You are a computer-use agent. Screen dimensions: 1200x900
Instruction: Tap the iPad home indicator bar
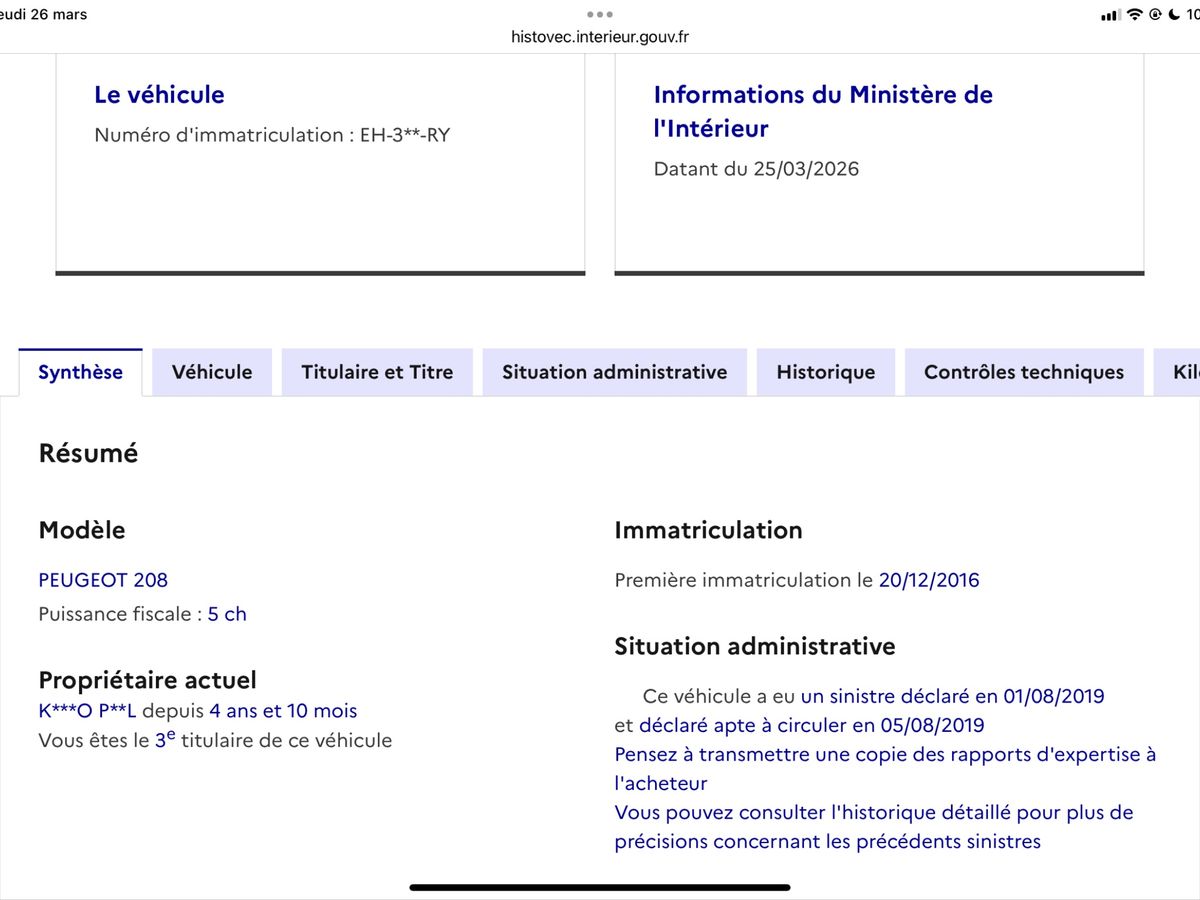click(x=600, y=887)
